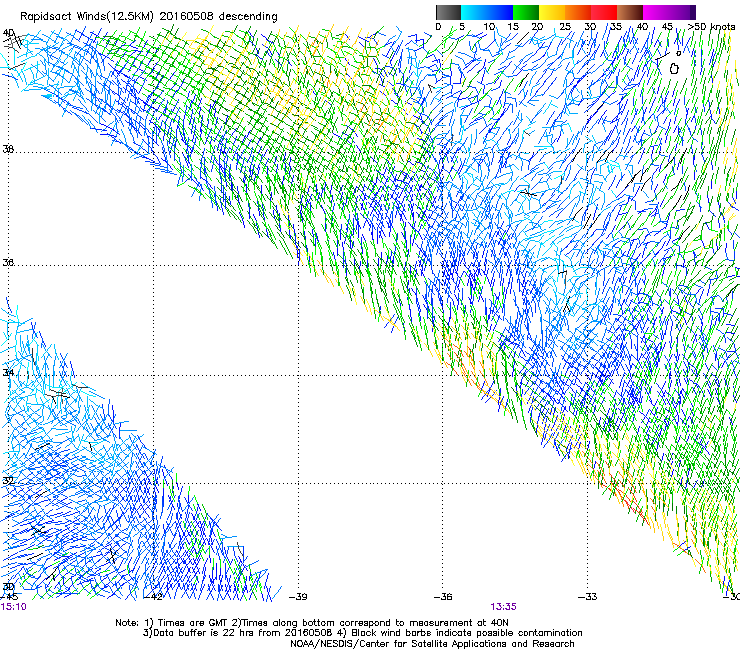Click latitude label '36'
The image size is (740, 650).
point(8,262)
